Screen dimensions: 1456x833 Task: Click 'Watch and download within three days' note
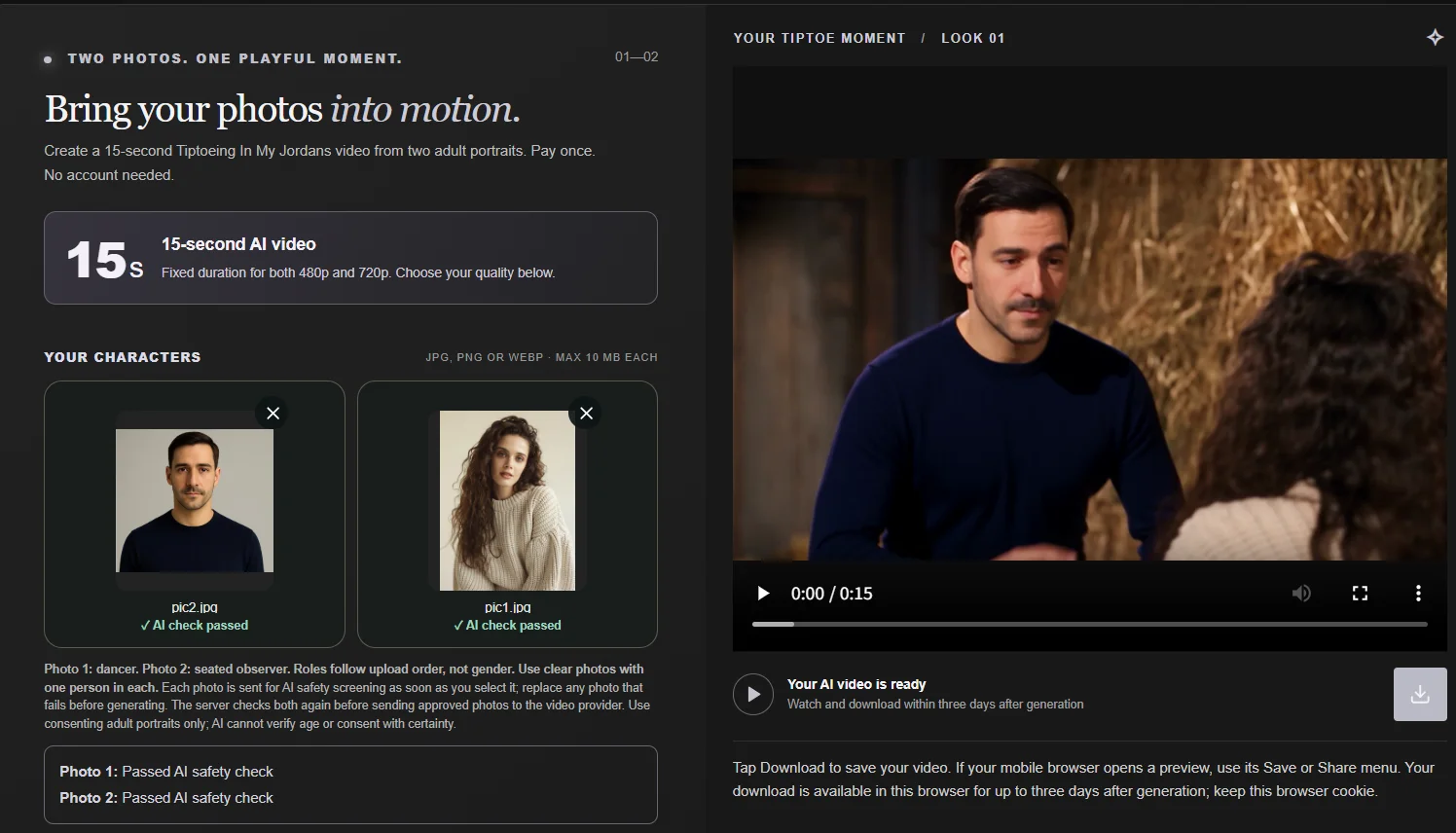935,704
